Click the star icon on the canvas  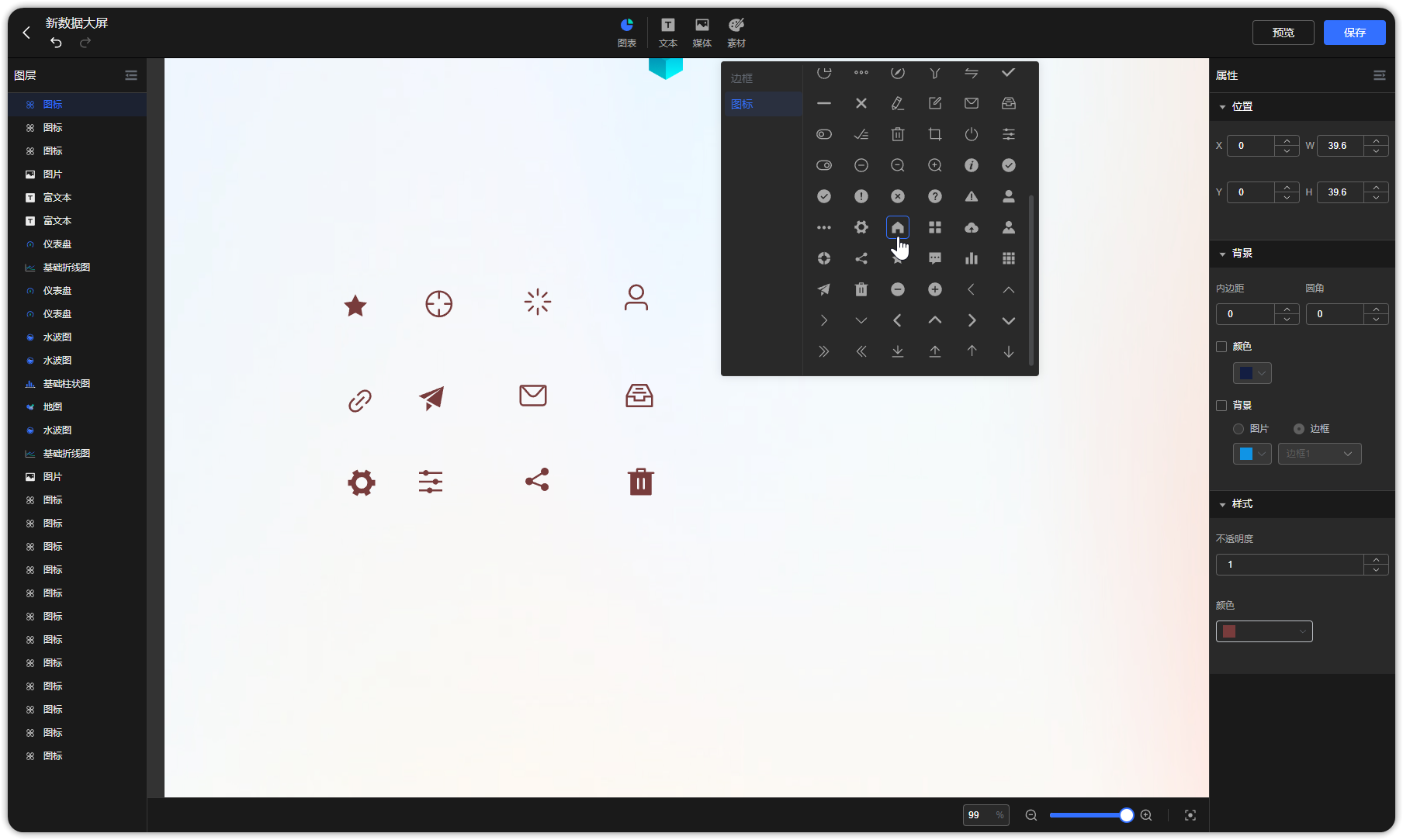click(355, 306)
